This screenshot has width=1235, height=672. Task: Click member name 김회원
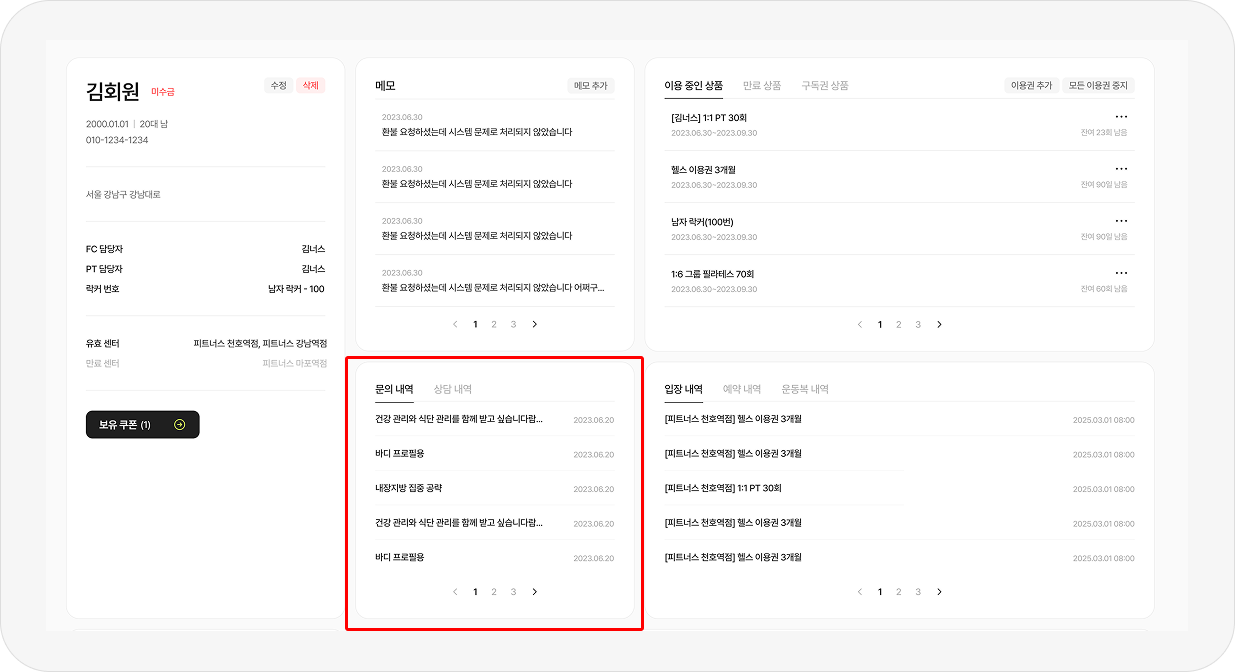click(x=113, y=92)
